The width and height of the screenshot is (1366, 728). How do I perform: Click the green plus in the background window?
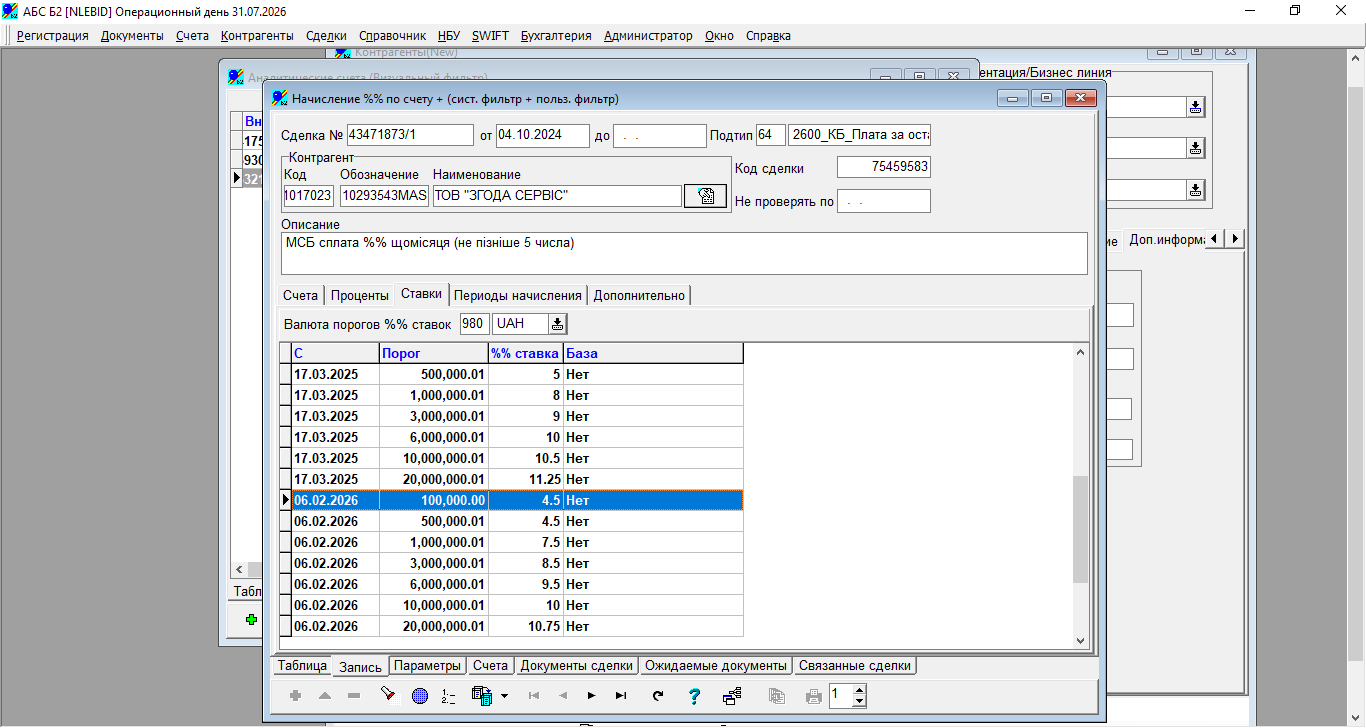[251, 620]
